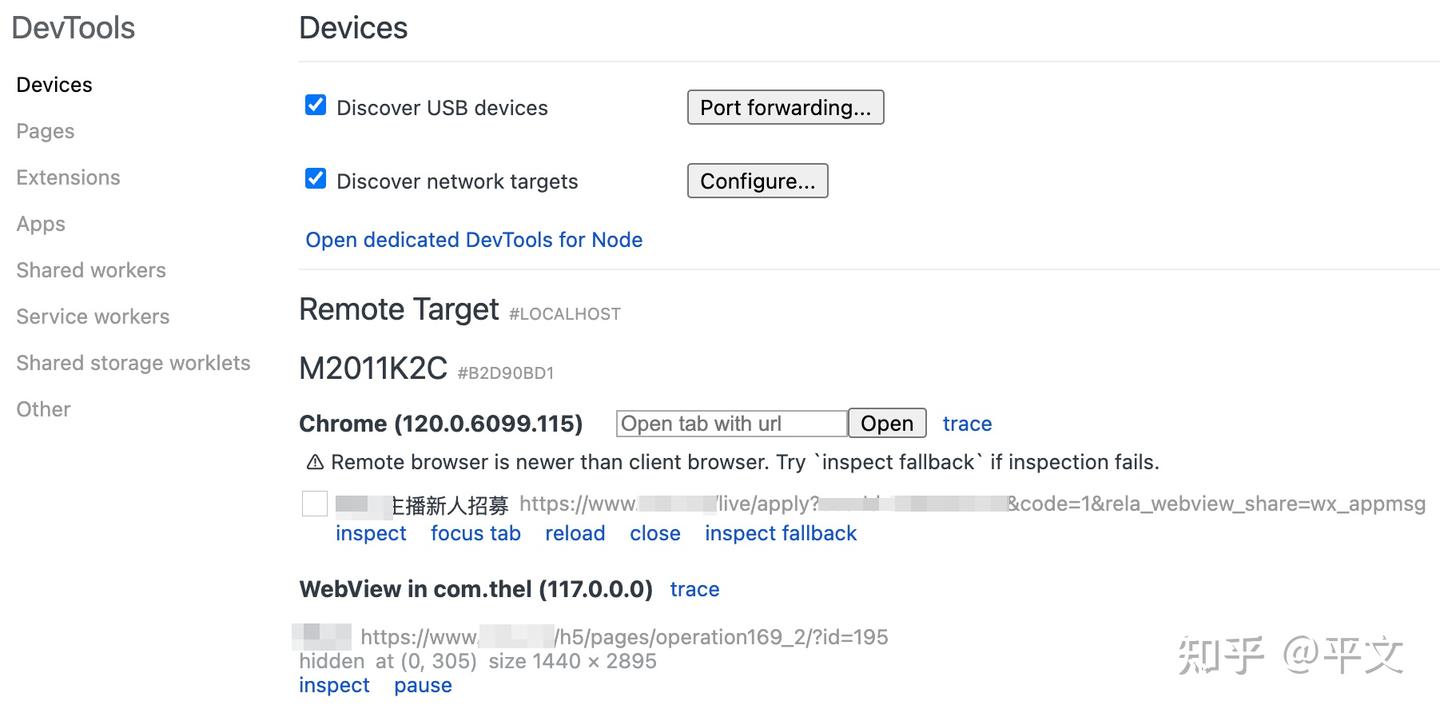Screen dimensions: 1440x713
Task: Close the remote Chrome tab link
Action: click(x=655, y=533)
